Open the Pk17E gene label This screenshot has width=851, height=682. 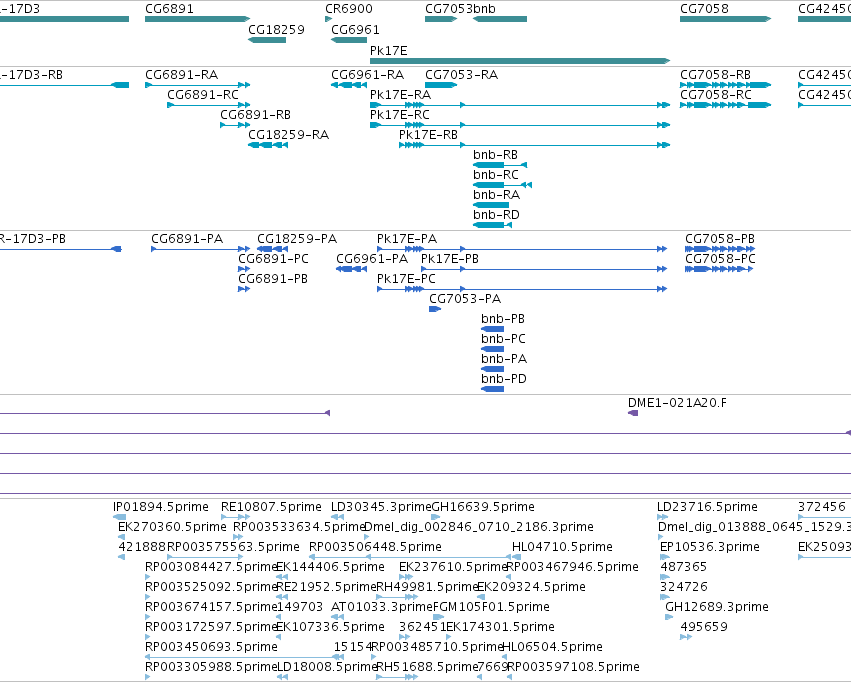[x=389, y=51]
